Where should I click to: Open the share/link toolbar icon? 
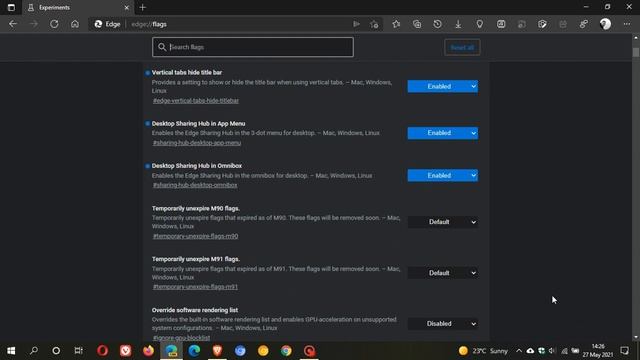[584, 24]
